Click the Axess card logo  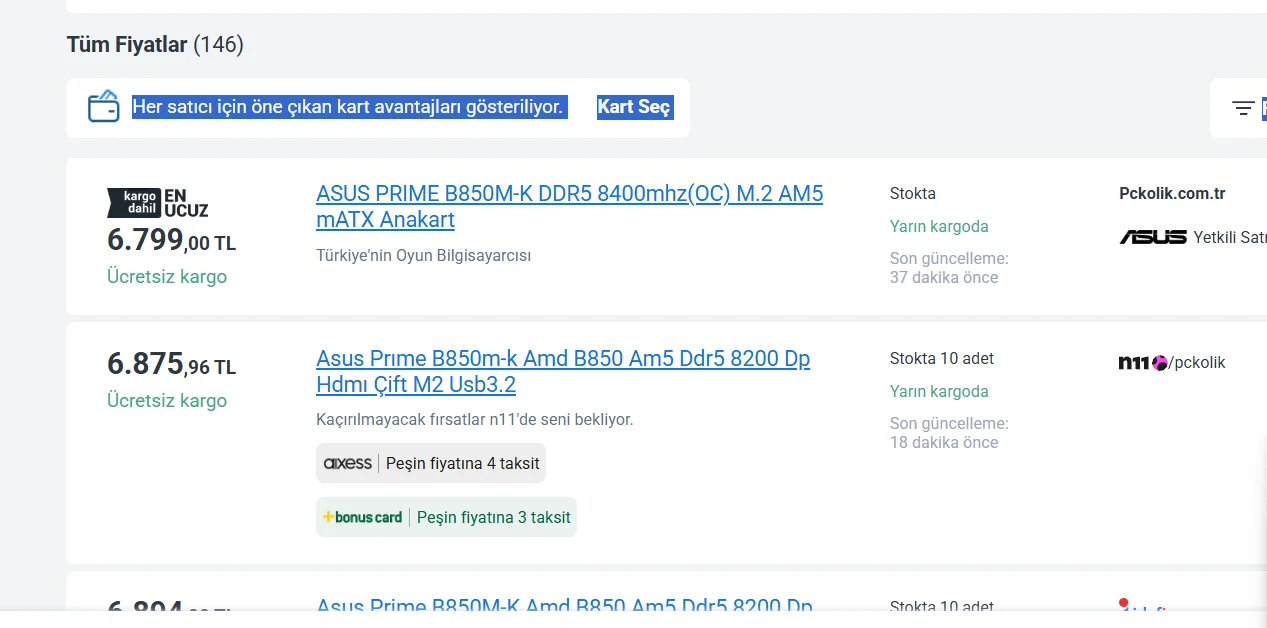347,463
